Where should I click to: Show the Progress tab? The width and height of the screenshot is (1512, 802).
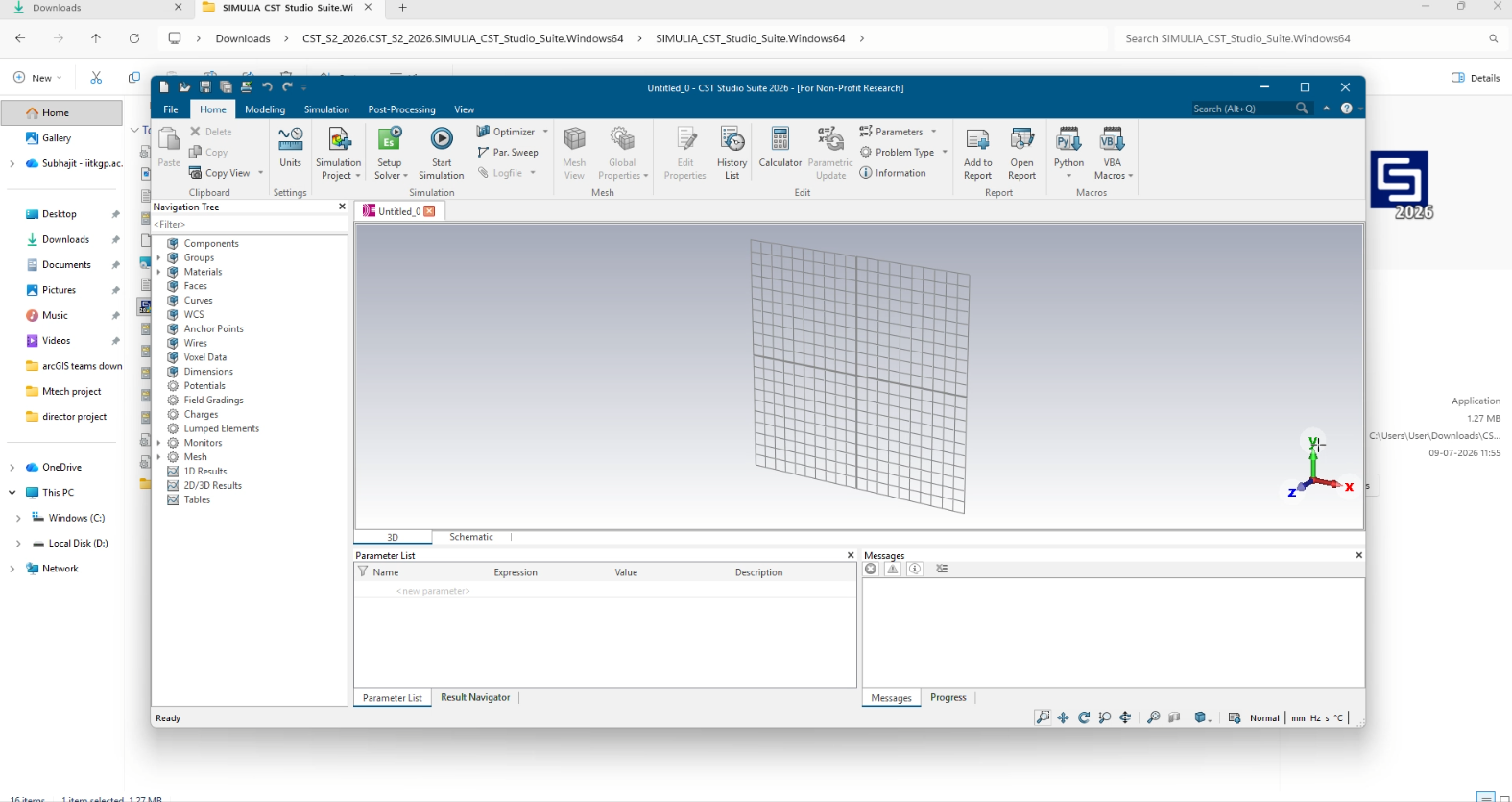click(948, 697)
